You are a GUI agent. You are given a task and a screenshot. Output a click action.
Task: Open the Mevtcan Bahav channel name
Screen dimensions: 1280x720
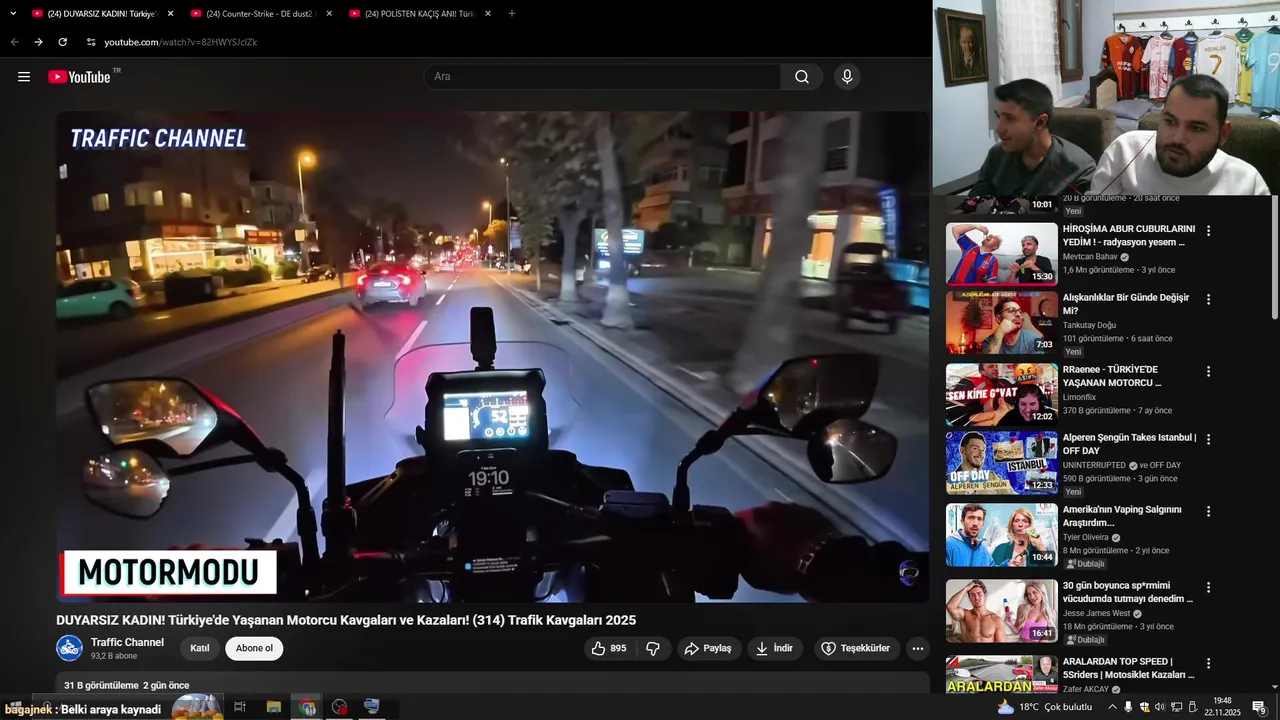1090,257
